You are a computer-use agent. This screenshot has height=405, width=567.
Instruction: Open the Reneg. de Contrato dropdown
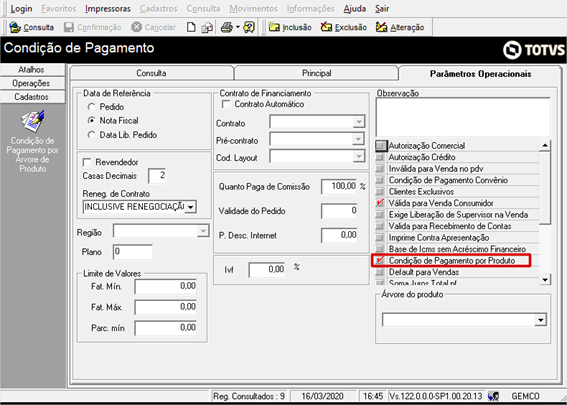click(191, 207)
